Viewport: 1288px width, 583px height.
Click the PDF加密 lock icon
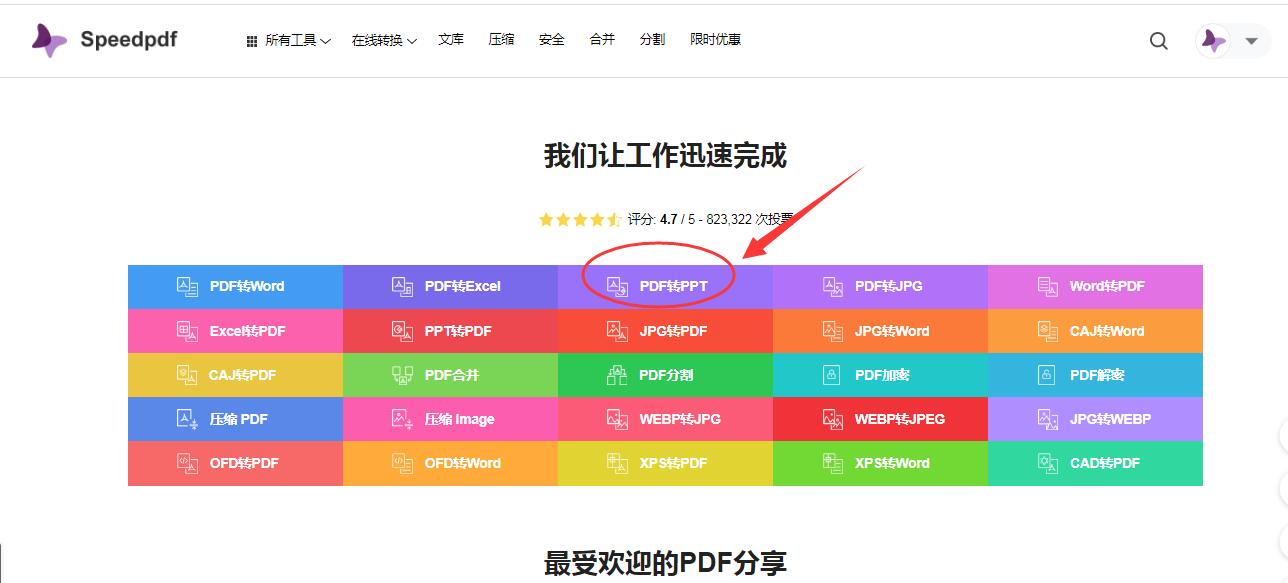[x=832, y=375]
